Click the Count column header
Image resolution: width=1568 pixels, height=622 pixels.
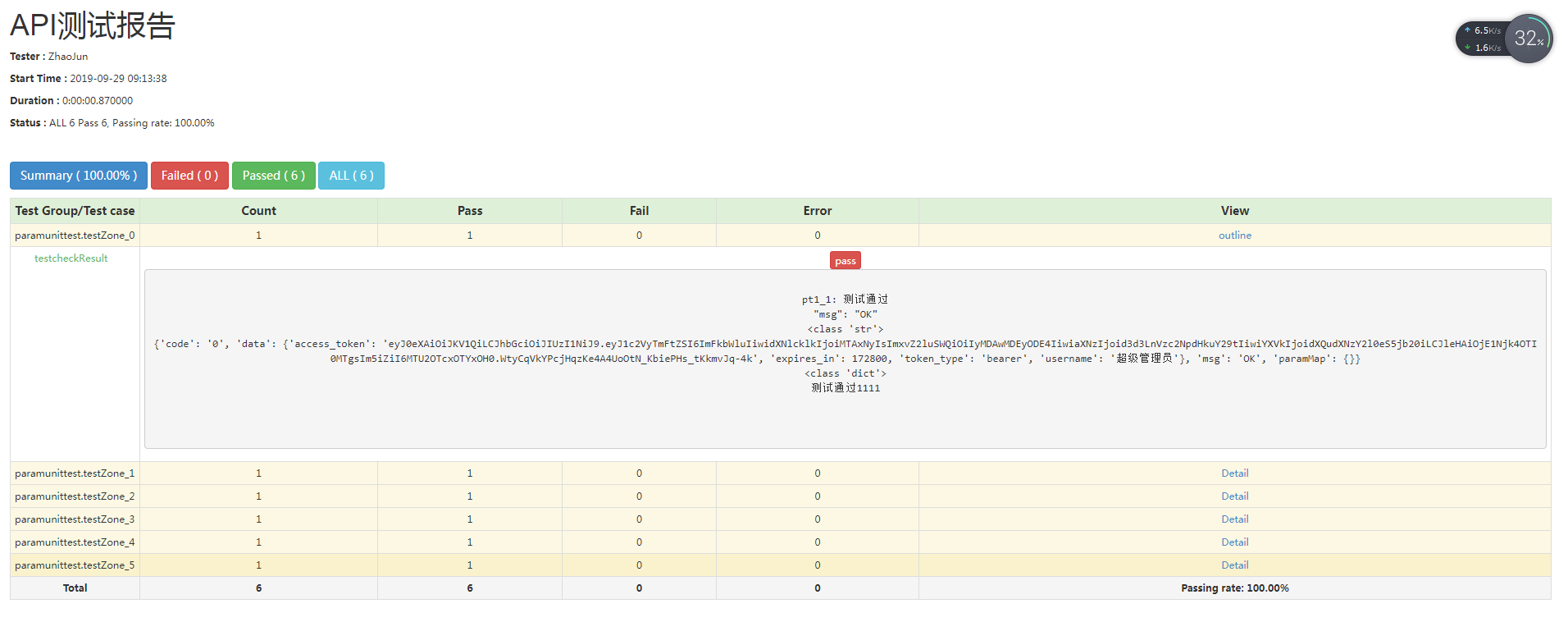258,211
